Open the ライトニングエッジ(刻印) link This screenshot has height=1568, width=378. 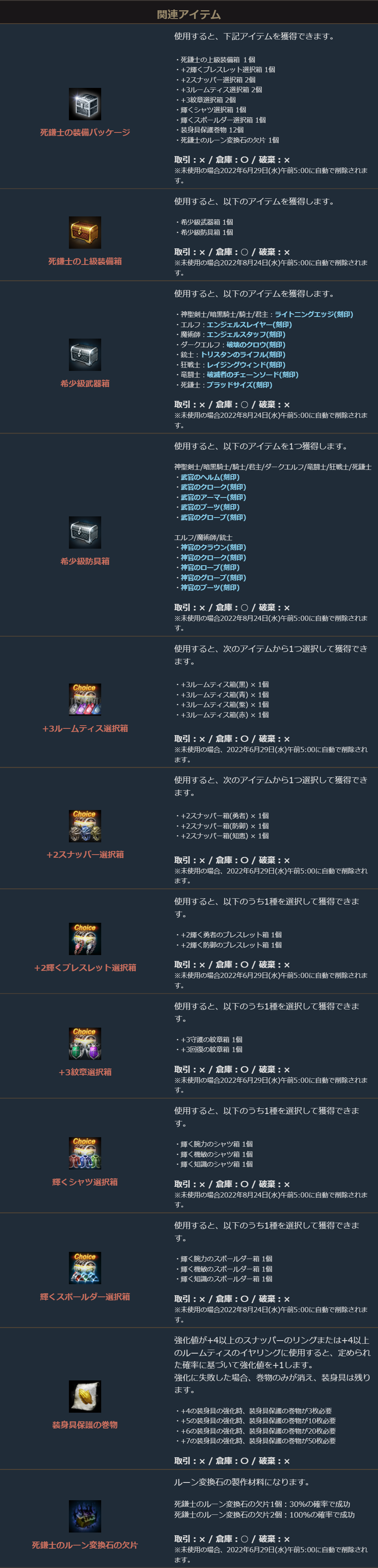[313, 315]
